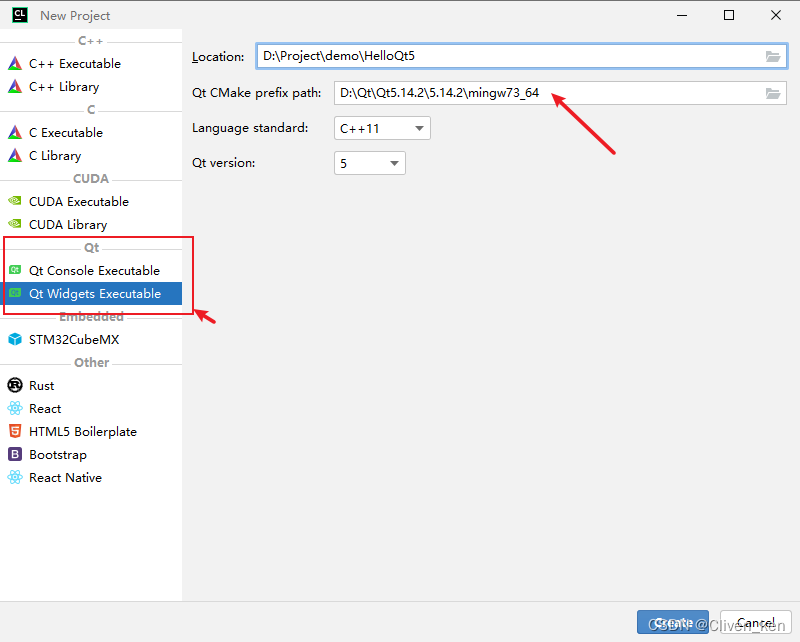The height and width of the screenshot is (642, 800).
Task: Browse for Location using folder icon
Action: [x=773, y=56]
